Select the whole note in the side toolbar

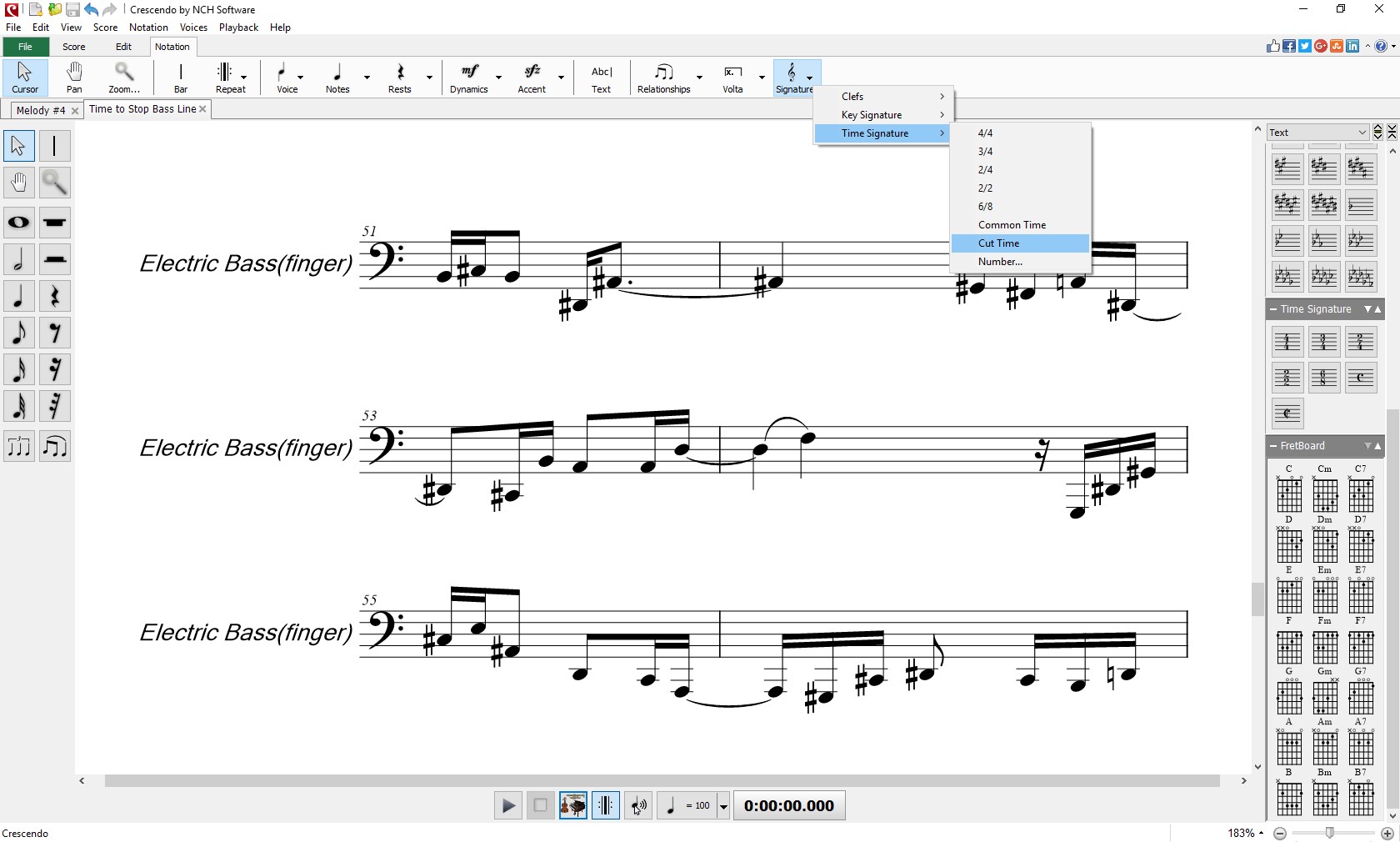point(18,223)
